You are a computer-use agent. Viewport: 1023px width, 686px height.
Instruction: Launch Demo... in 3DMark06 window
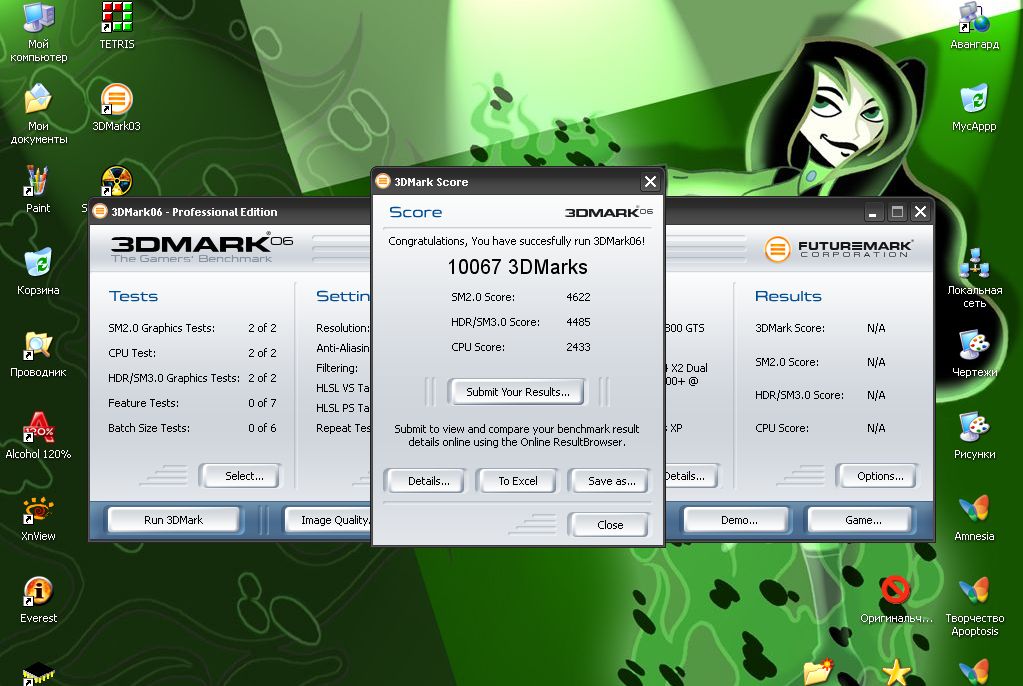[x=739, y=520]
